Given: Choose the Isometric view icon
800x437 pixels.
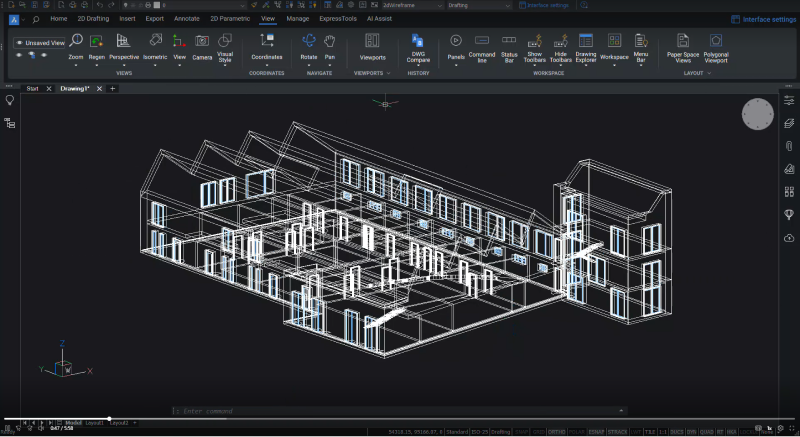Looking at the screenshot, I should (x=155, y=41).
